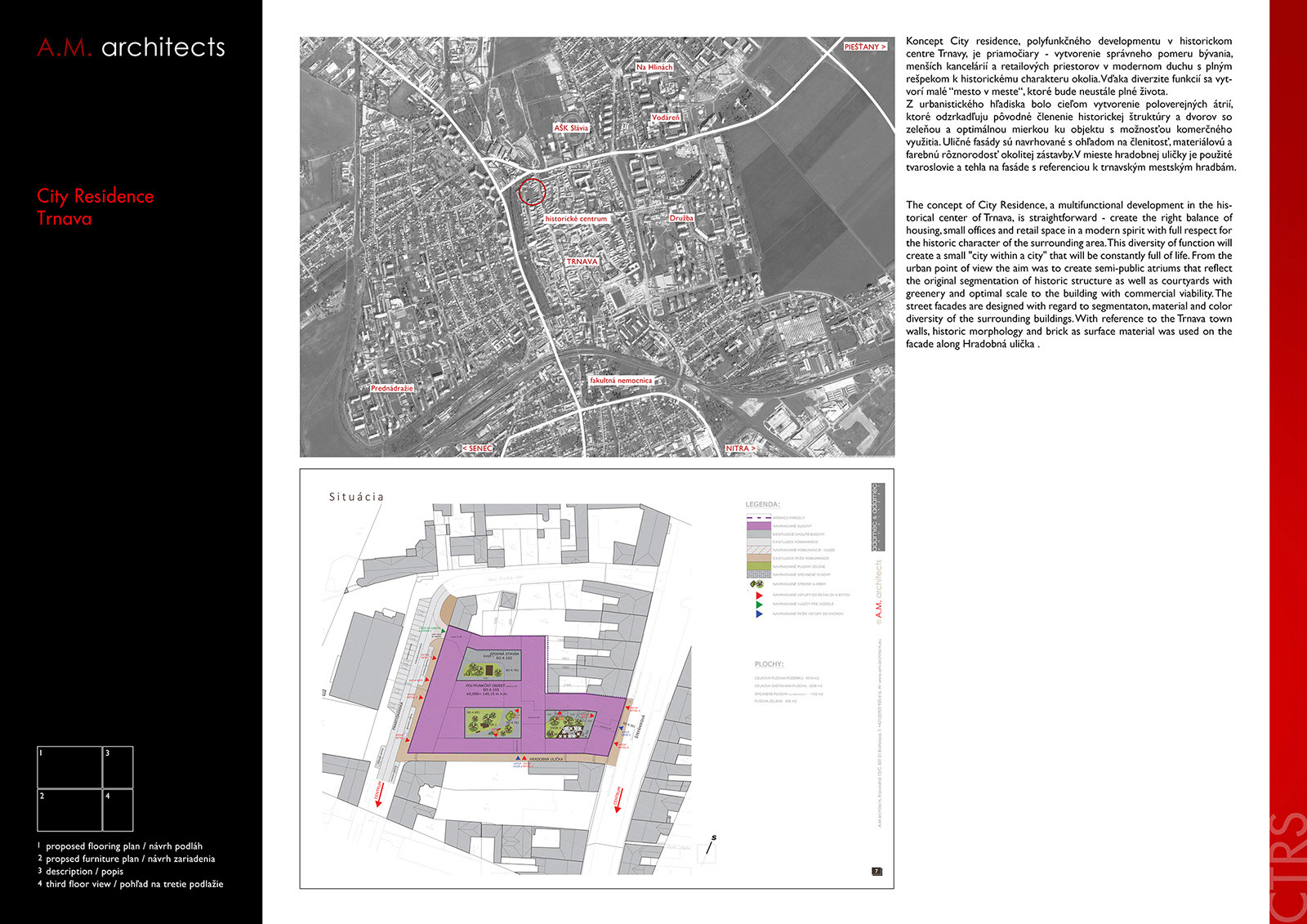Click the HRADOBNÁ ULIČKA street label
The image size is (1307, 924).
pyautogui.click(x=546, y=759)
